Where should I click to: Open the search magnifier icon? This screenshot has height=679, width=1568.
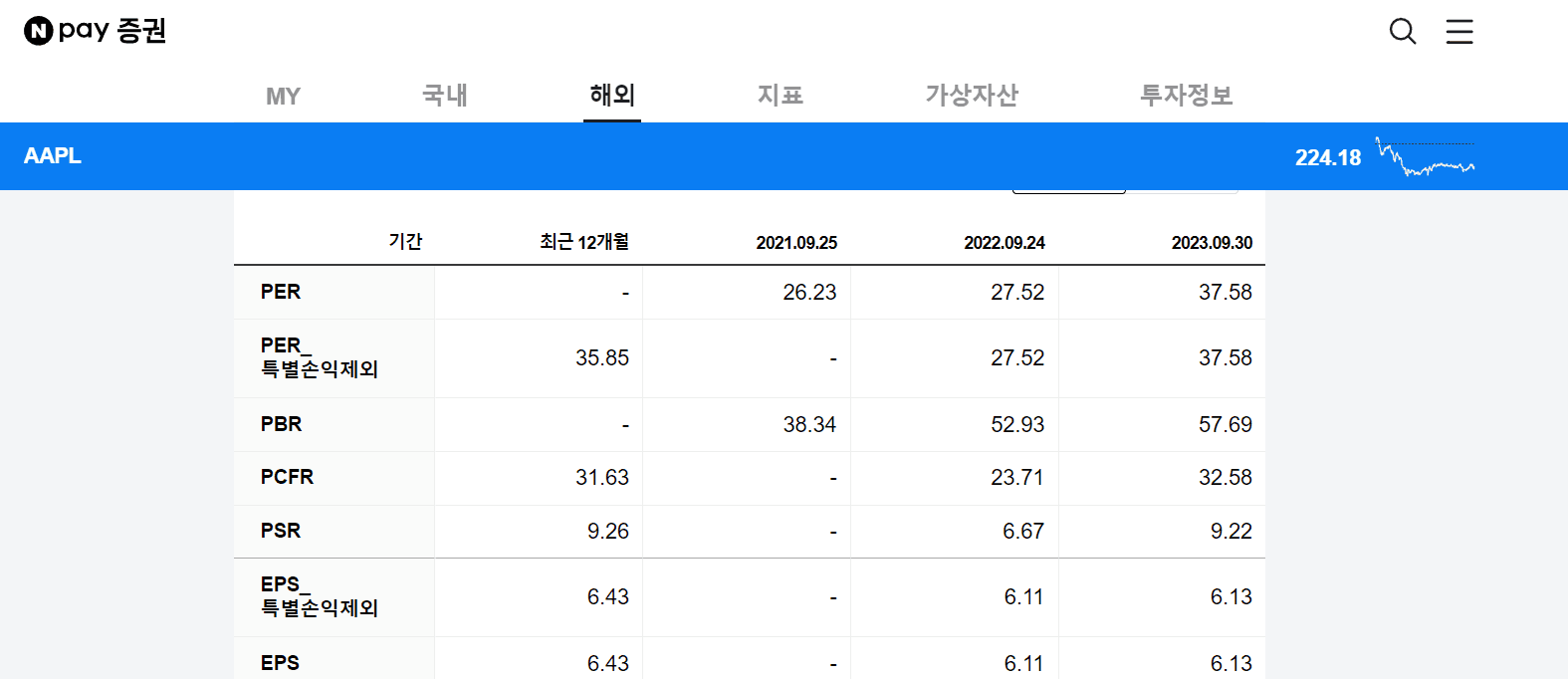tap(1402, 32)
